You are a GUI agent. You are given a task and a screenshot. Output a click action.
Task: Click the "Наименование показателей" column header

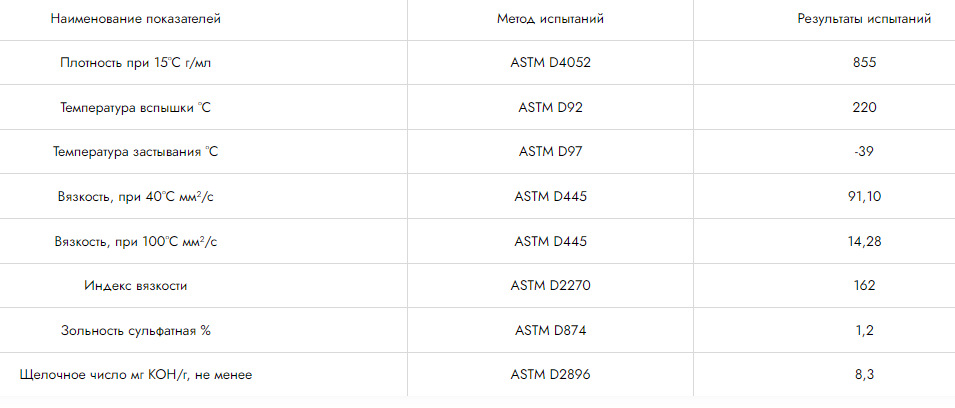click(x=136, y=19)
